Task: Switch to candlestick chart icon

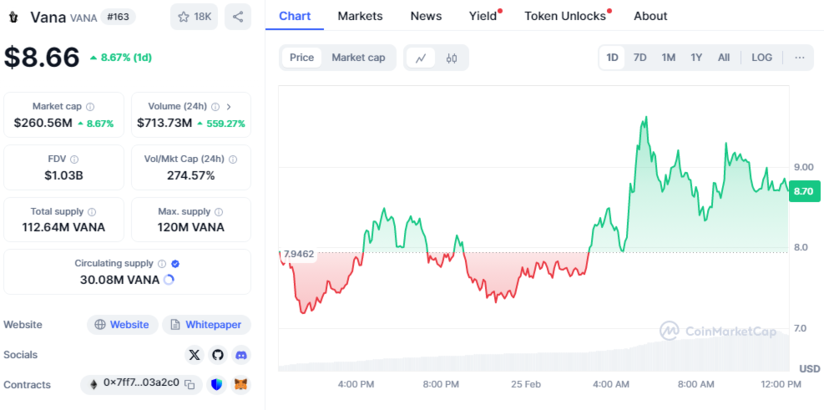Action: coord(451,58)
